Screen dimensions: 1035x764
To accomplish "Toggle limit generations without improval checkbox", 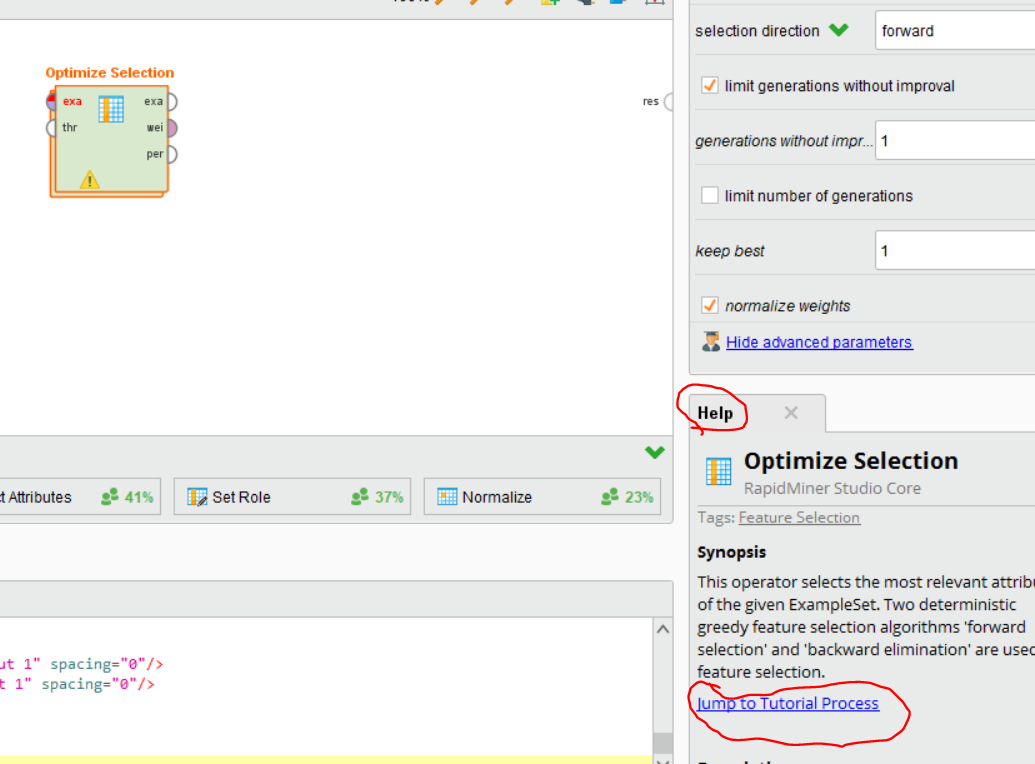I will (710, 86).
